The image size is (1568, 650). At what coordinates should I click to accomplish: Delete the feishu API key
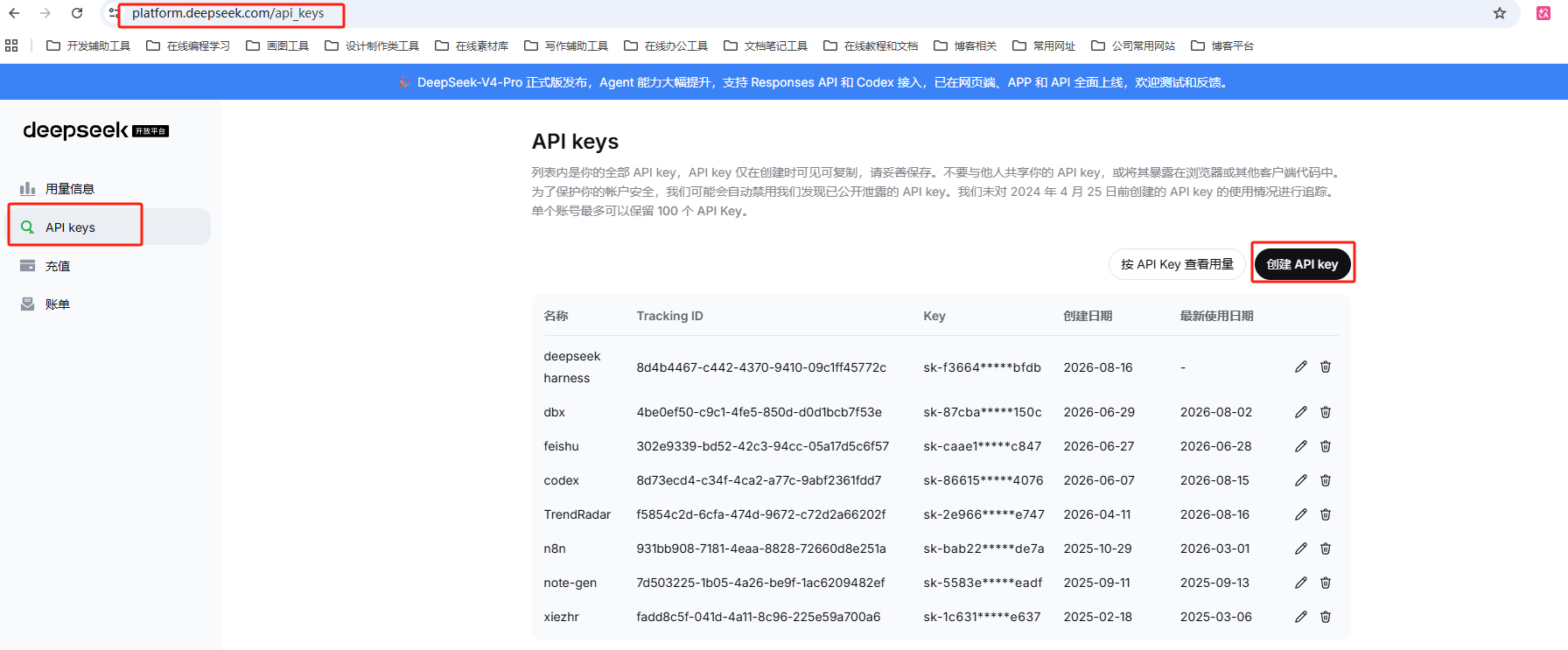tap(1326, 446)
